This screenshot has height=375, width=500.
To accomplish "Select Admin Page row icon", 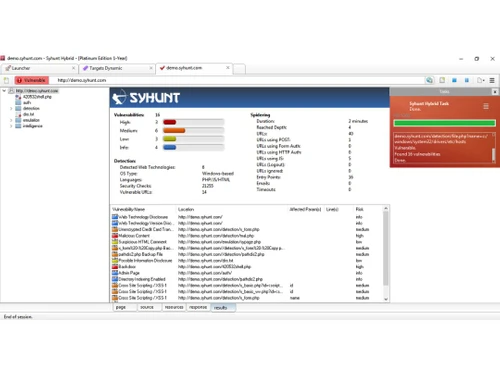I will click(x=115, y=273).
